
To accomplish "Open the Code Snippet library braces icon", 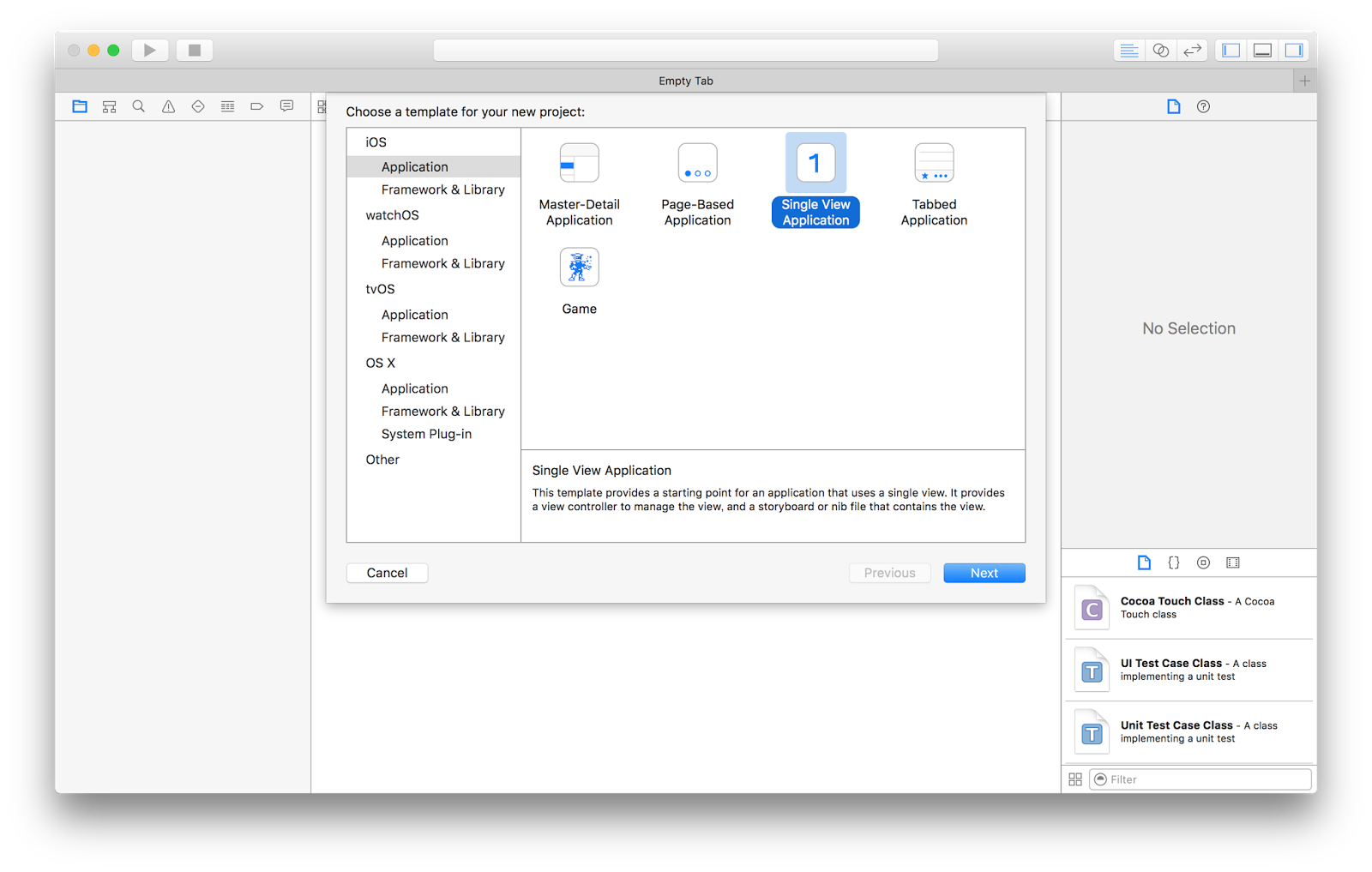I will (x=1174, y=562).
